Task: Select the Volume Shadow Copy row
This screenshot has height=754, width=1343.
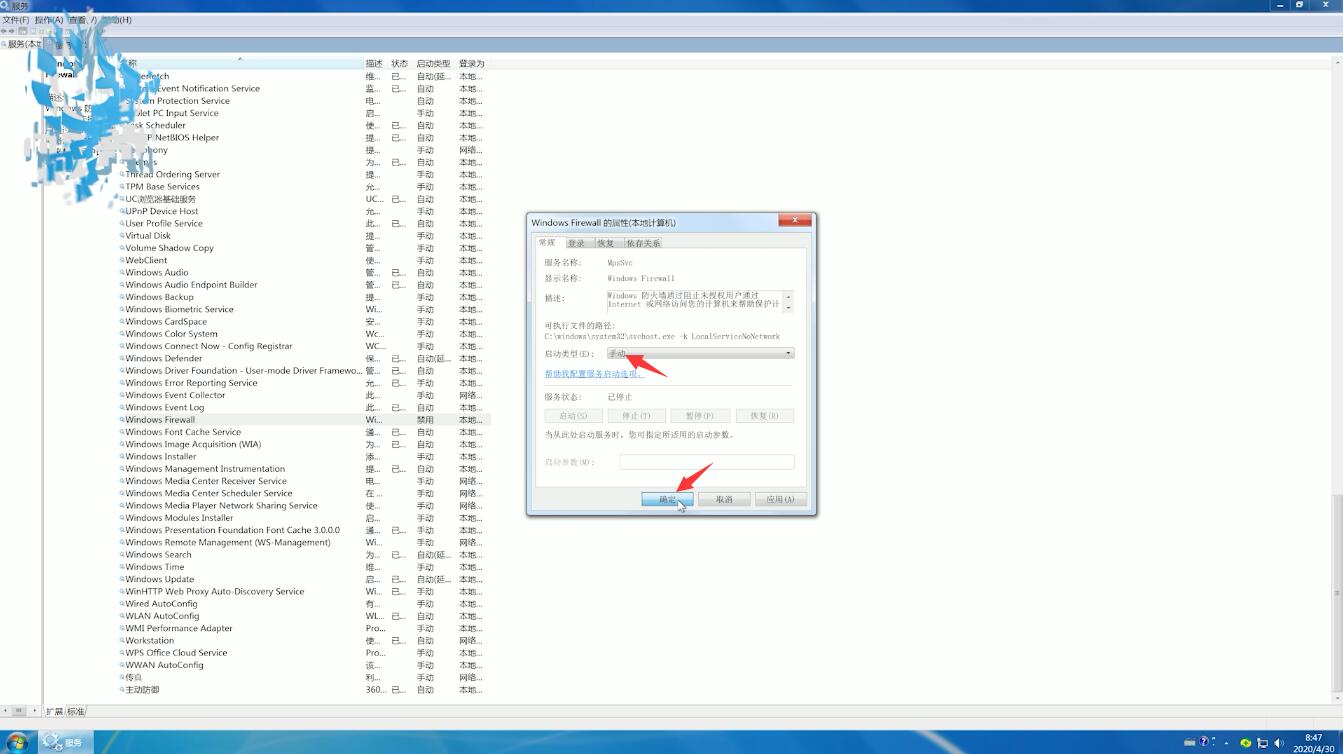Action: click(x=304, y=248)
